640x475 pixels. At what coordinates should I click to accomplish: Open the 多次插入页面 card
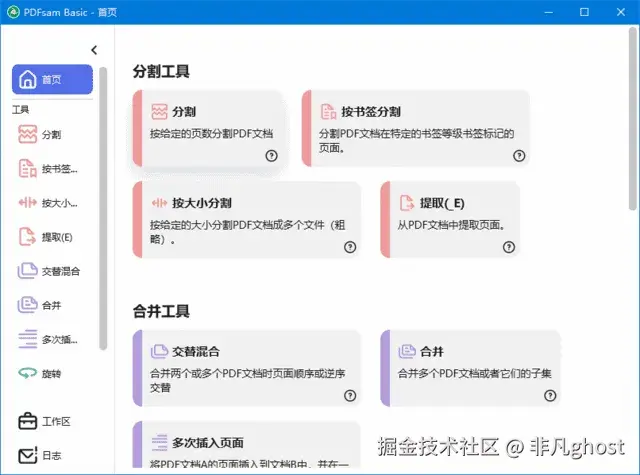[x=247, y=445]
